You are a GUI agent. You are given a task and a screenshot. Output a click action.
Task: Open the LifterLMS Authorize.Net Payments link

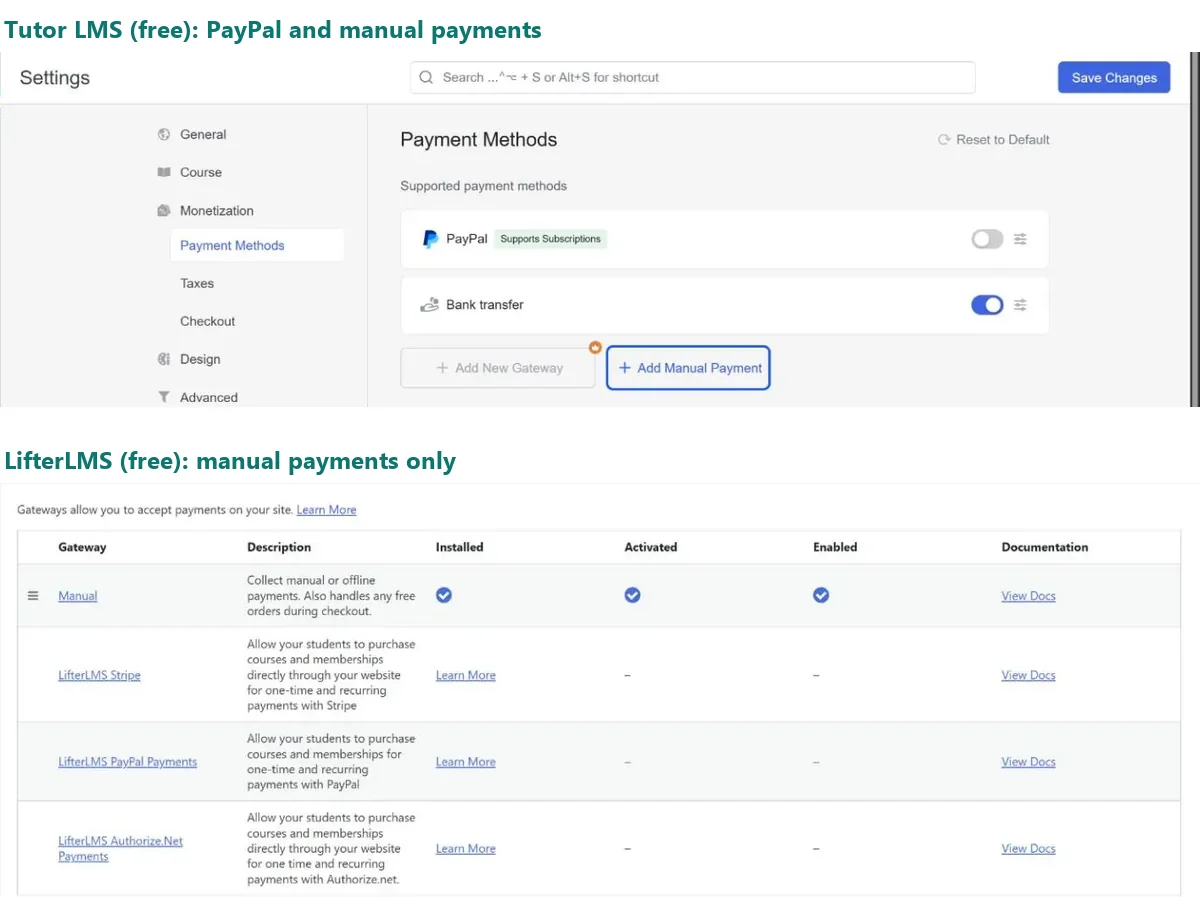click(120, 849)
